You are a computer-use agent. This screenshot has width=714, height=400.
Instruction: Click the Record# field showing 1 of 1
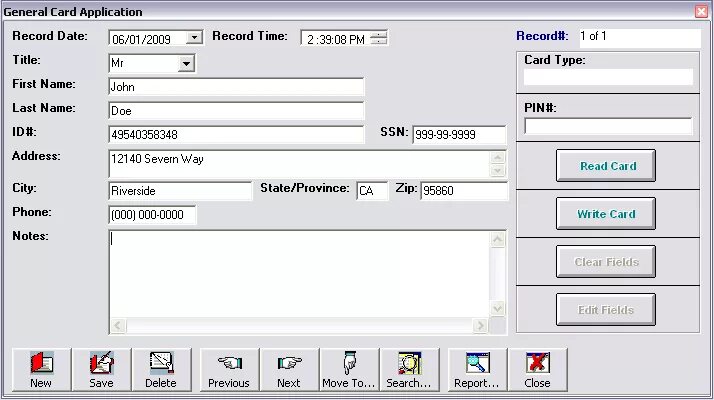tap(640, 38)
